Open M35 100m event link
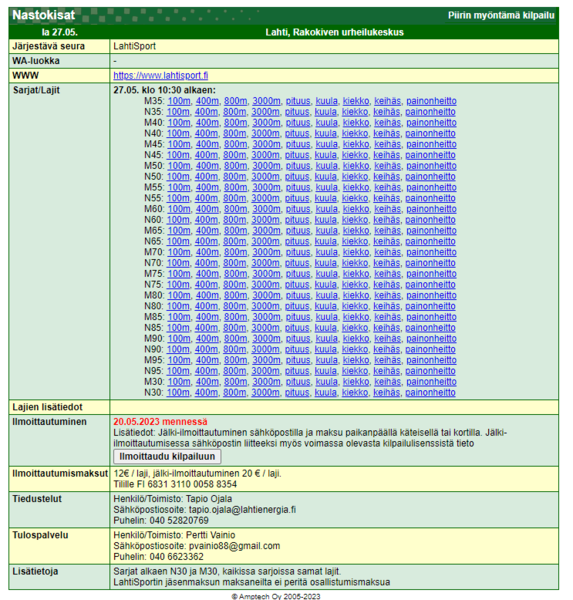The height and width of the screenshot is (600, 573). pos(179,101)
